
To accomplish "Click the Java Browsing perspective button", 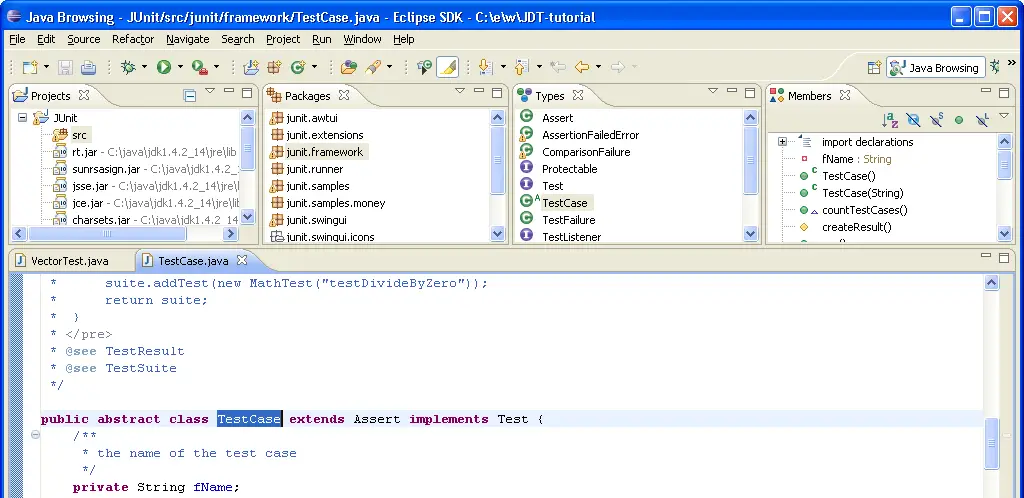I will (935, 67).
